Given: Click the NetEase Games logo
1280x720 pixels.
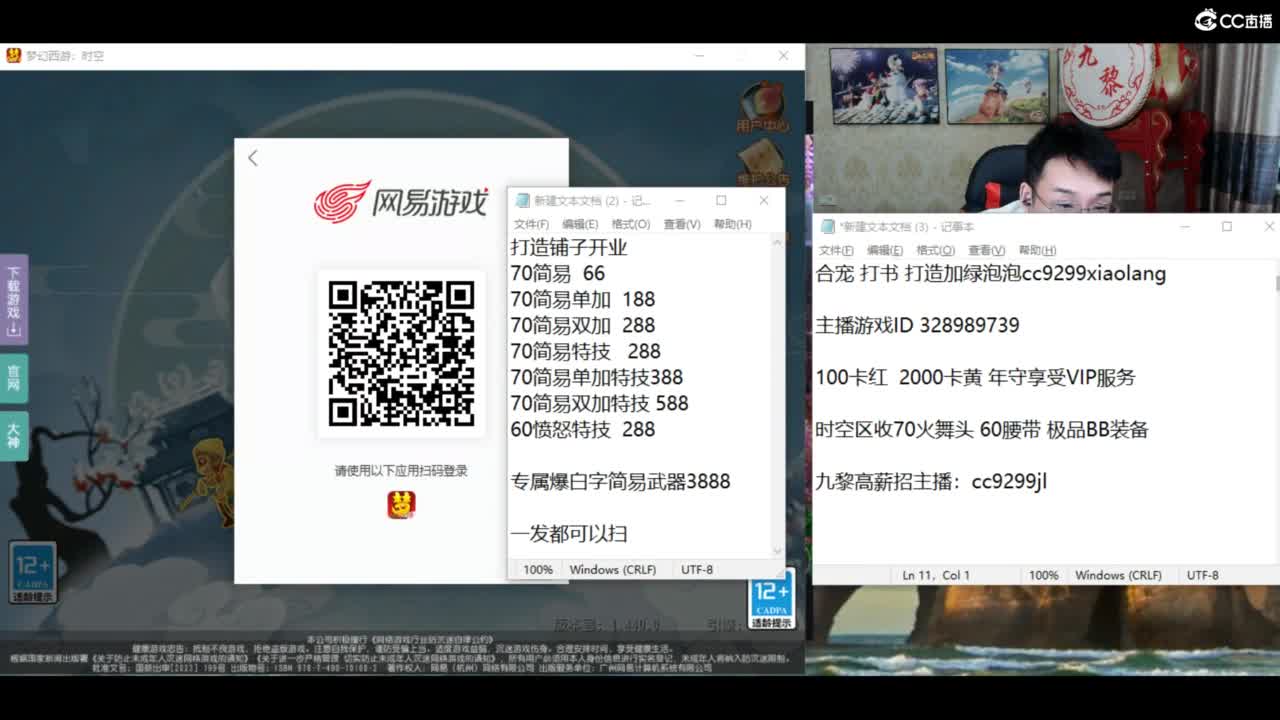Looking at the screenshot, I should tap(400, 201).
